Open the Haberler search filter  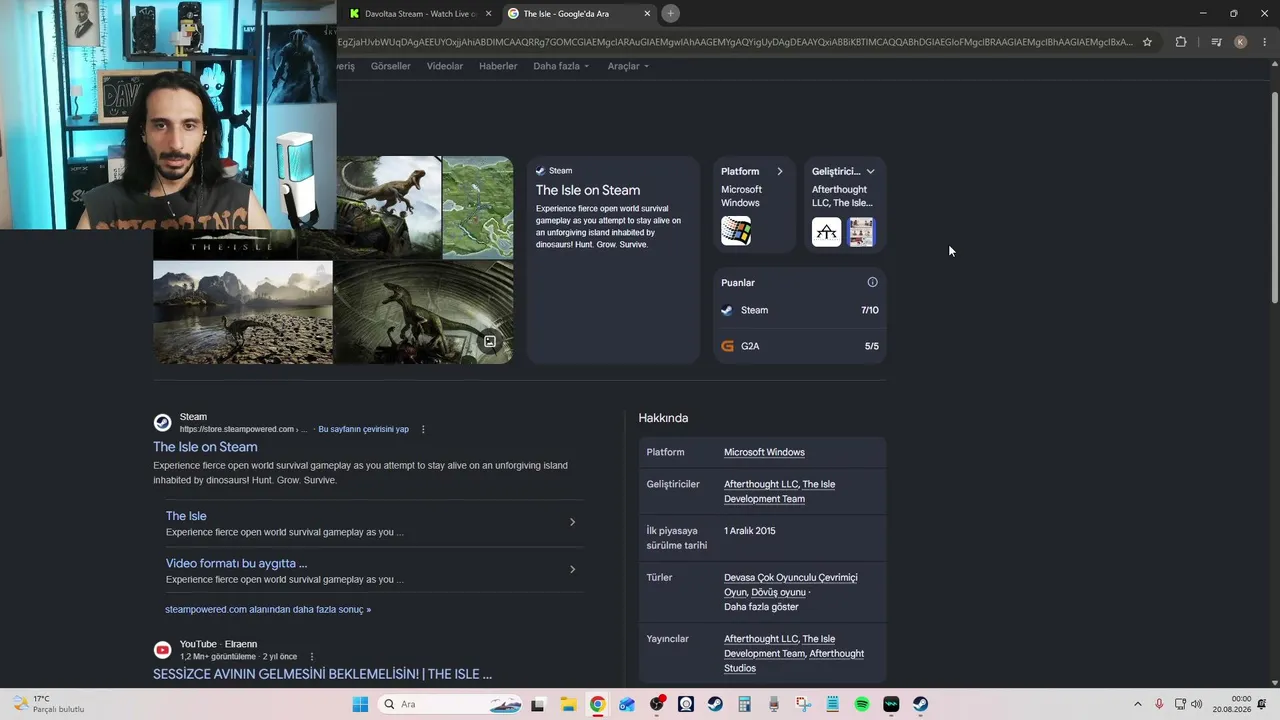498,66
